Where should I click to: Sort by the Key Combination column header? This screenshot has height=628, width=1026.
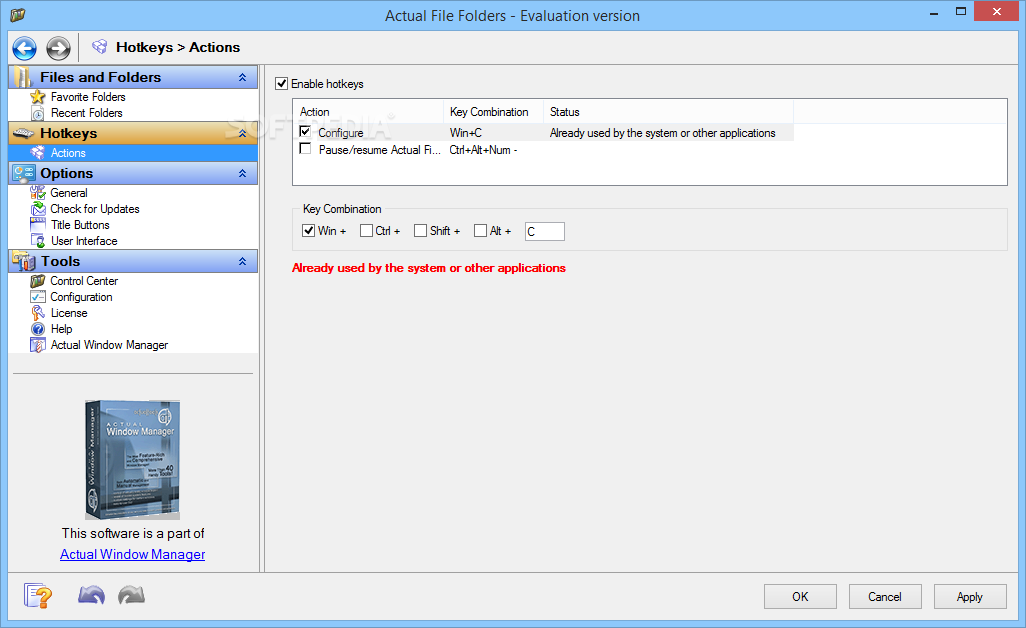coord(493,112)
